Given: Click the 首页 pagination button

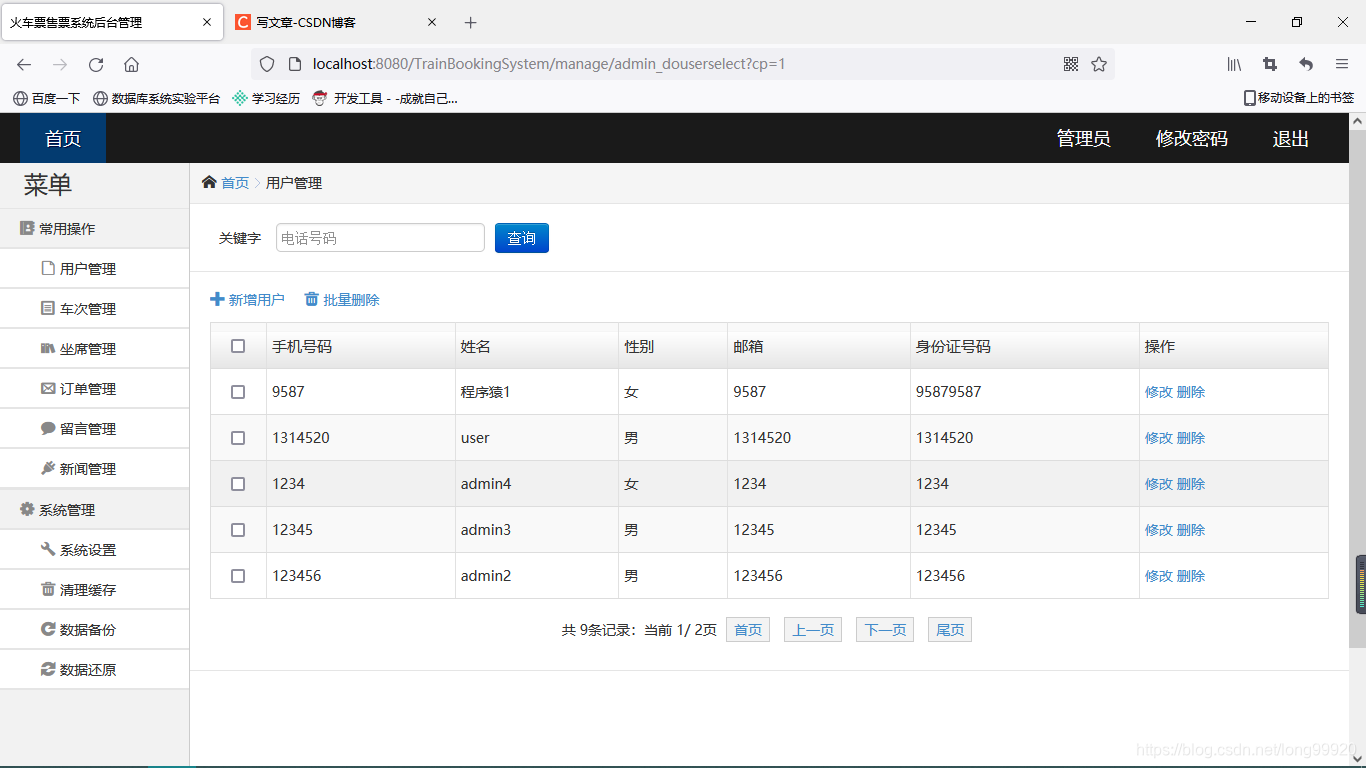Looking at the screenshot, I should click(x=748, y=630).
